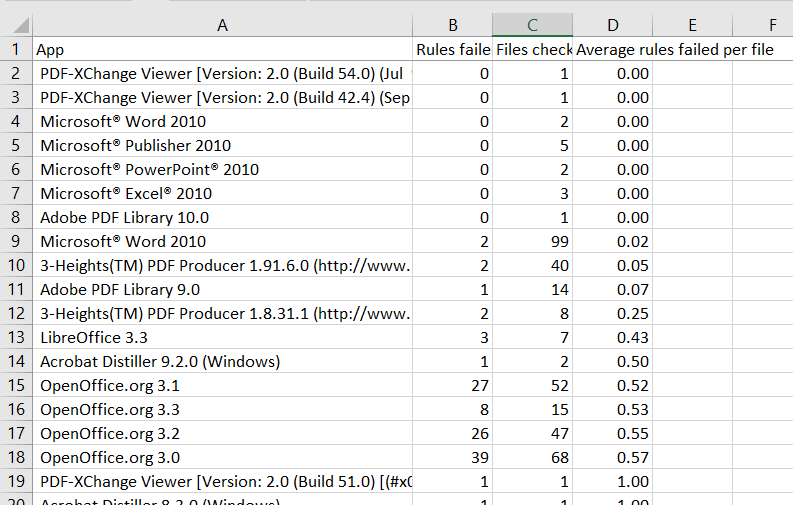Click the 'Rules faile' header cell

[453, 49]
